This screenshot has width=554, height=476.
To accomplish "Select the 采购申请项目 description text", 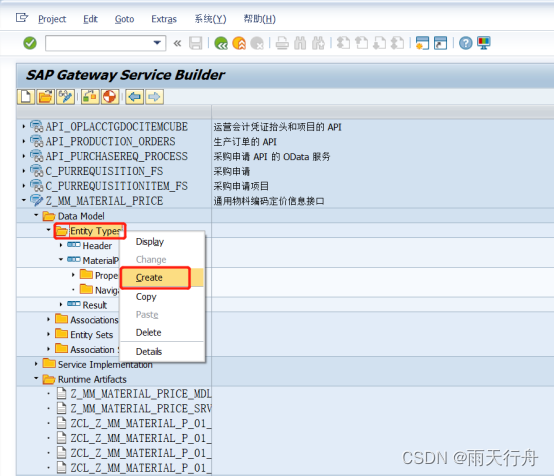I will [x=241, y=187].
